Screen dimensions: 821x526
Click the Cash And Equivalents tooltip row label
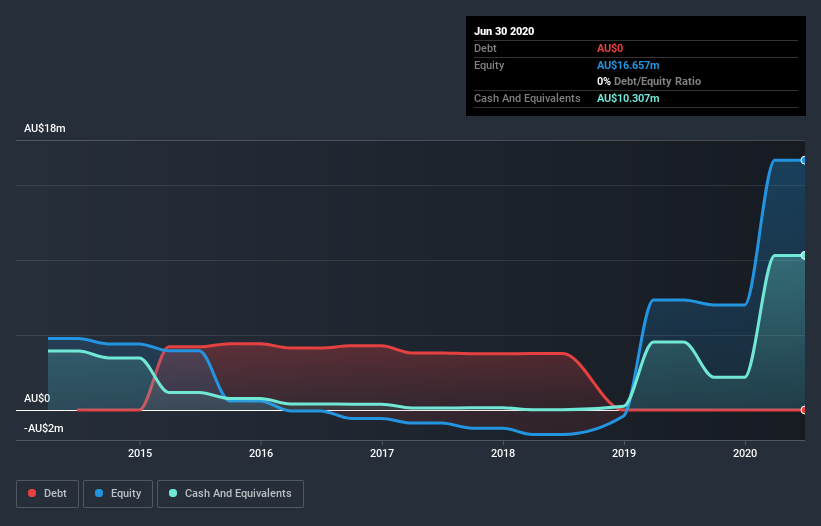(527, 98)
